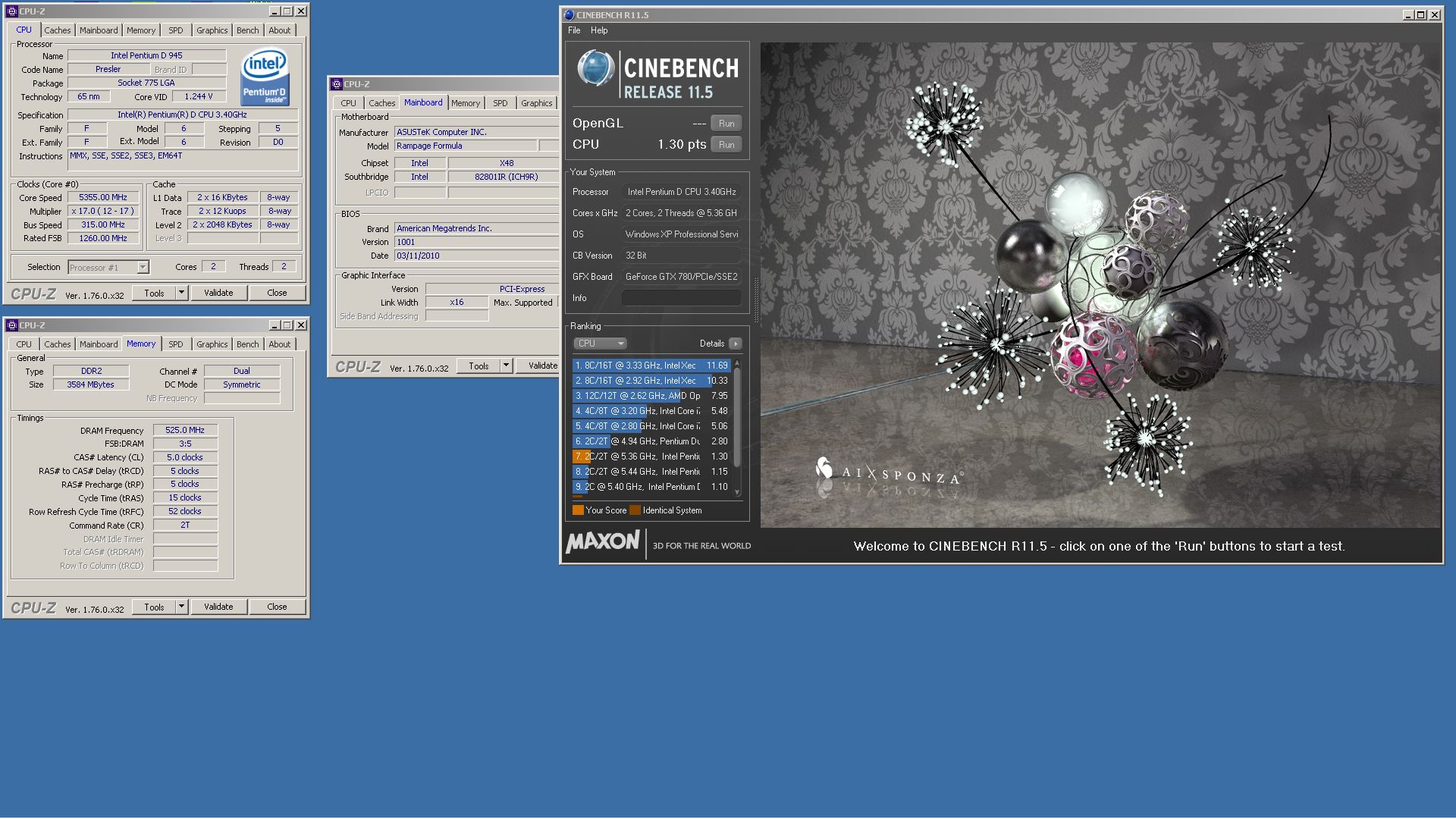This screenshot has width=1456, height=819.
Task: Click the Cinebench title bar app icon
Action: click(569, 14)
